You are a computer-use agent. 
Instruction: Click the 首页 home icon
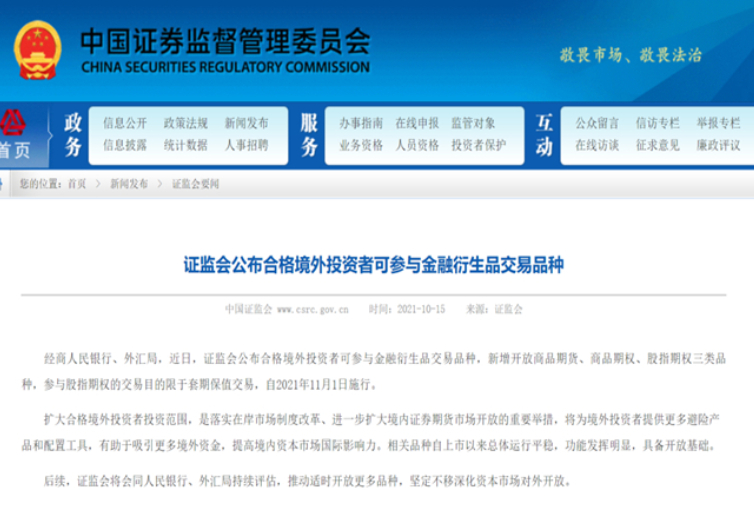point(15,135)
